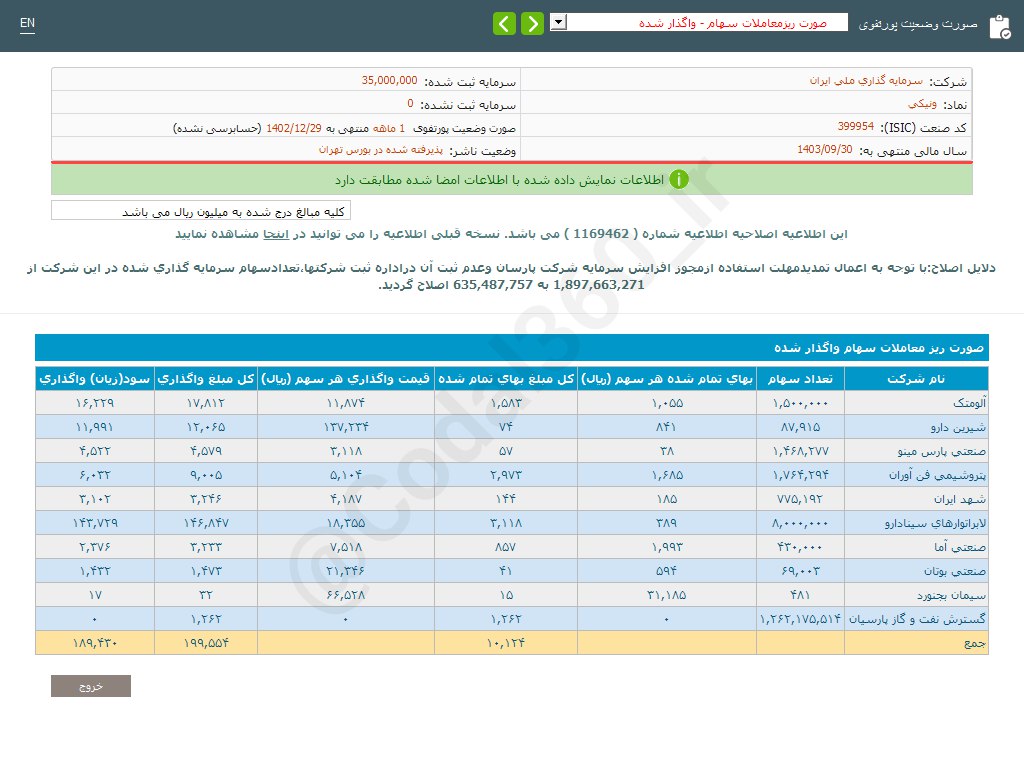Click the ISIC code value 399954
The image size is (1024, 768).
(x=855, y=127)
